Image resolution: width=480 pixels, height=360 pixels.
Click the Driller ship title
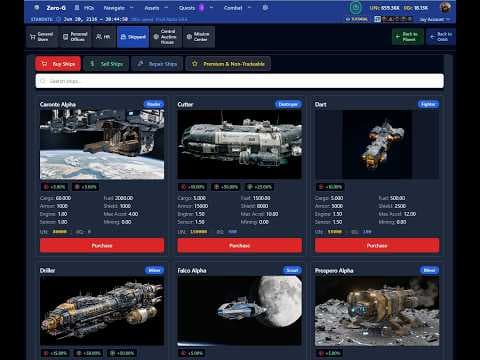click(x=47, y=270)
